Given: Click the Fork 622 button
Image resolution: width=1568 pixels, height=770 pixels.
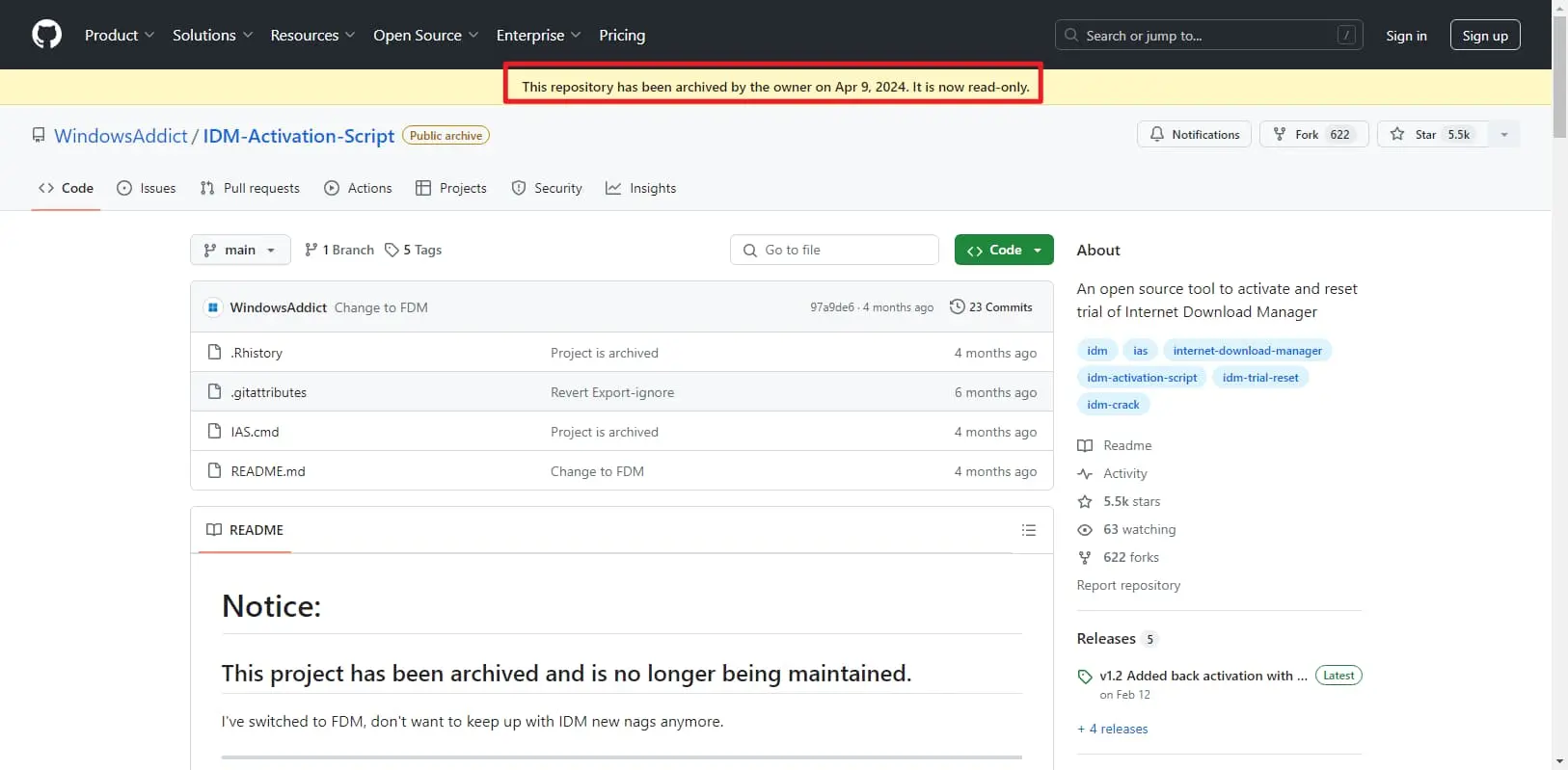Looking at the screenshot, I should [1313, 134].
